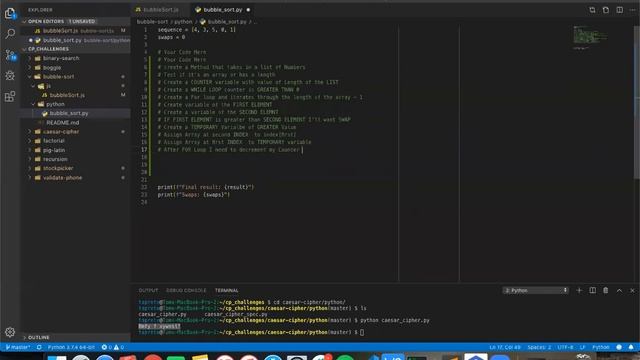
Task: Open the editor More Actions menu
Action: [x=633, y=10]
